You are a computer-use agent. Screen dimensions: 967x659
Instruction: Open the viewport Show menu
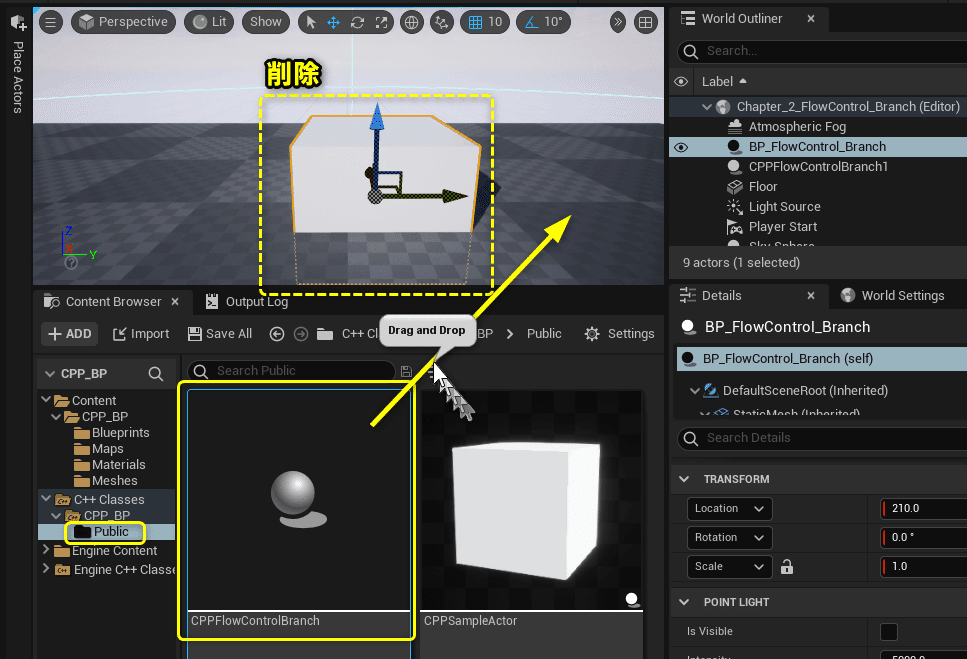tap(265, 22)
